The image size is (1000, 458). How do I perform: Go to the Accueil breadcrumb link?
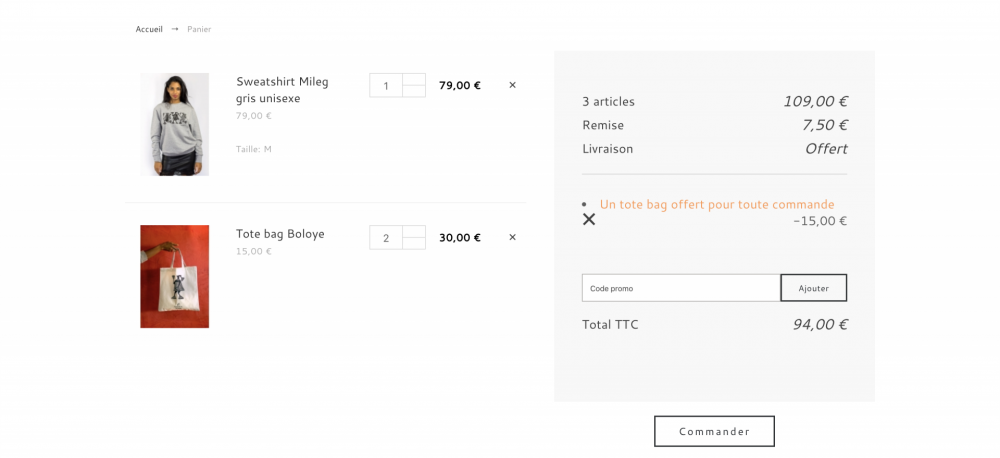[x=149, y=29]
